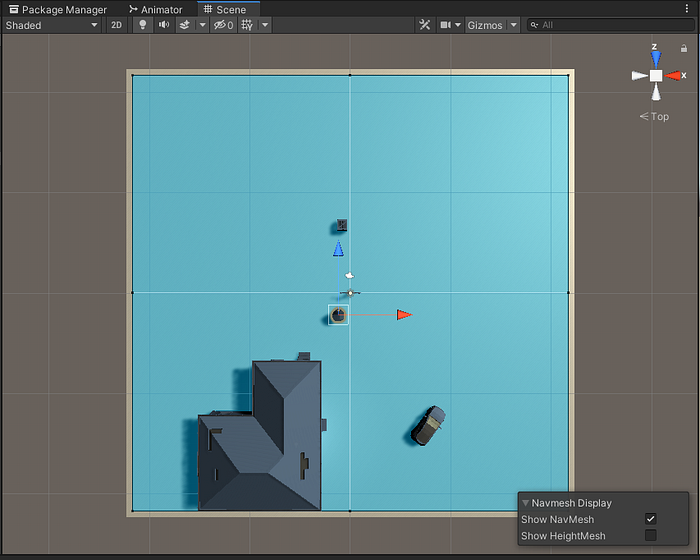The width and height of the screenshot is (700, 560).
Task: Toggle effects (skybox, fog) icon
Action: [x=184, y=25]
